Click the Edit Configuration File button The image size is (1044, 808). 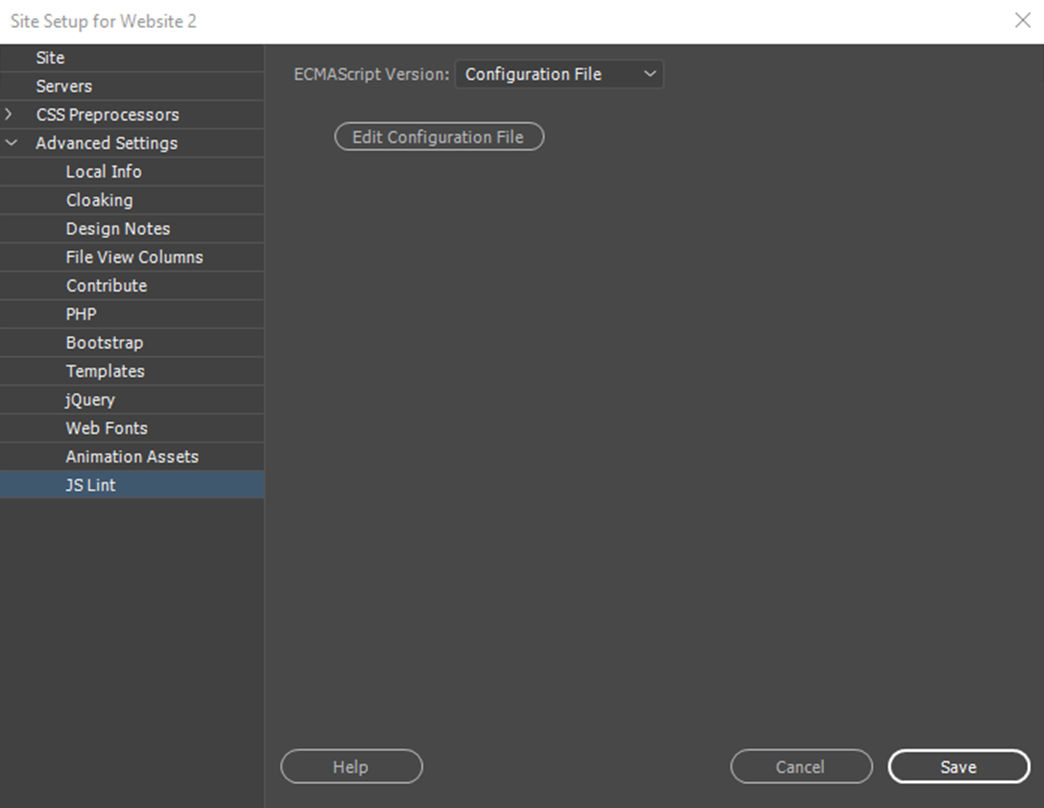coord(439,136)
